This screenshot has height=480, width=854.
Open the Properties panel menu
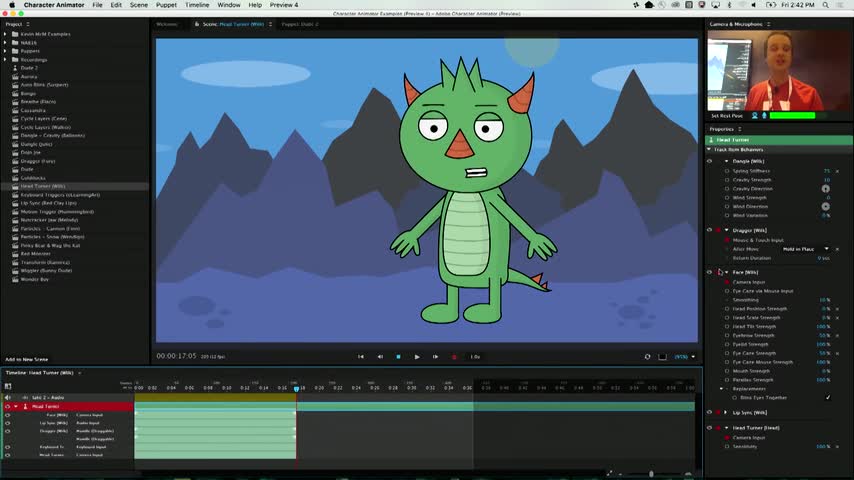click(740, 129)
